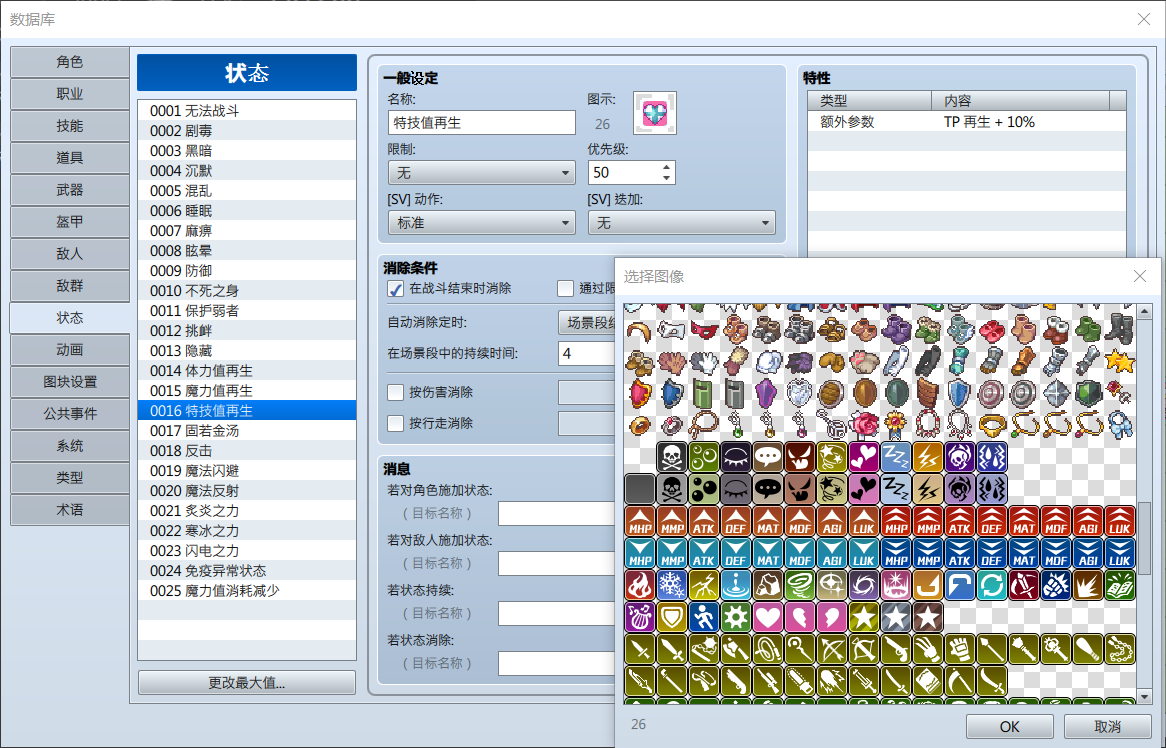Uncheck 在战斗结束时消除 checkbox

coord(396,288)
